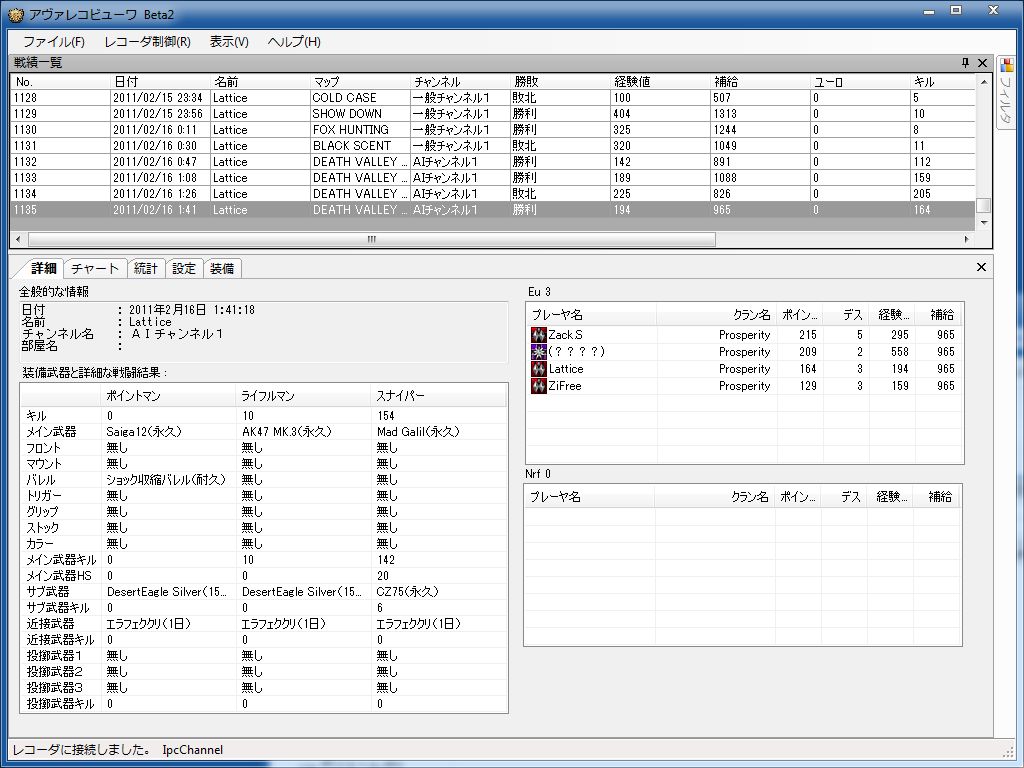Sort records by チャンネル column header
This screenshot has width=1024, height=768.
pyautogui.click(x=460, y=82)
